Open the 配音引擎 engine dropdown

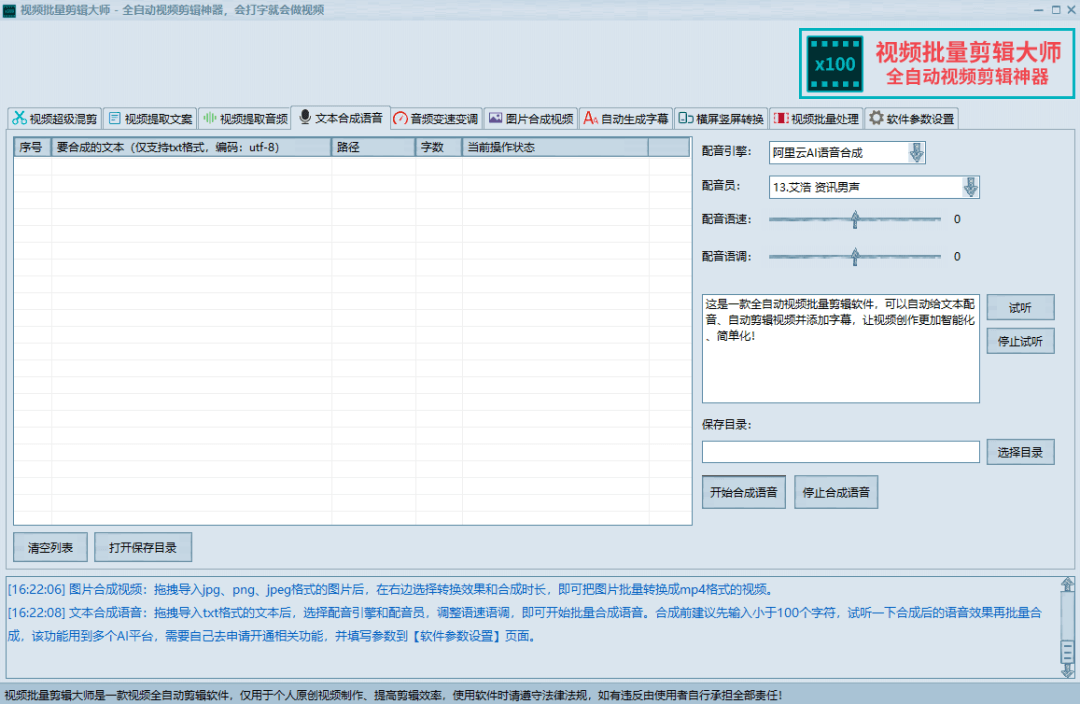917,152
